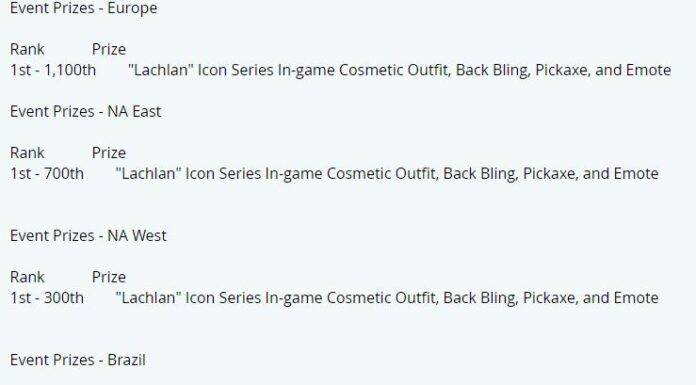Image resolution: width=696 pixels, height=385 pixels.
Task: Select the Rank column header under NA West
Action: pos(27,277)
